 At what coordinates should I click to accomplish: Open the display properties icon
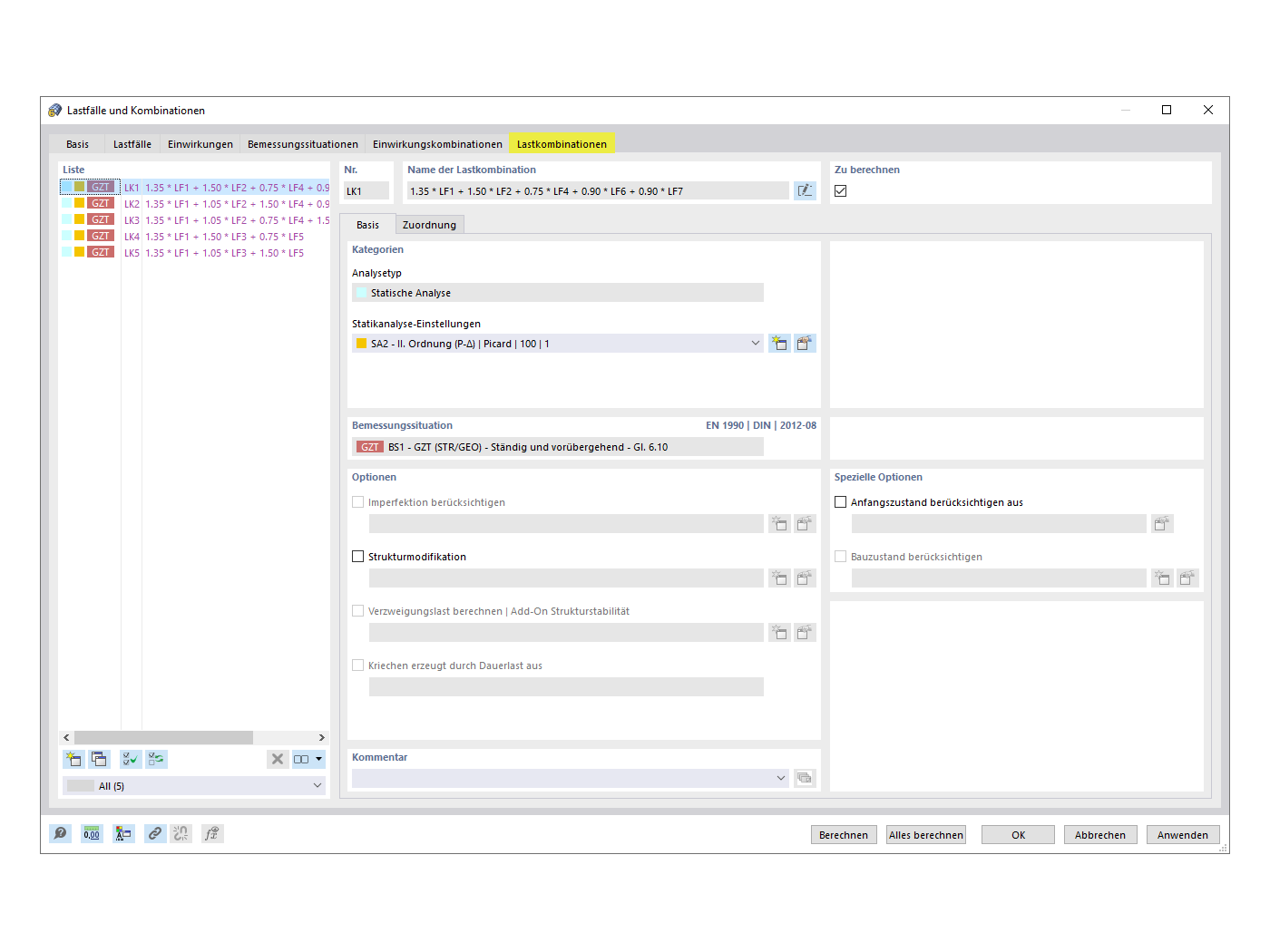(x=123, y=833)
